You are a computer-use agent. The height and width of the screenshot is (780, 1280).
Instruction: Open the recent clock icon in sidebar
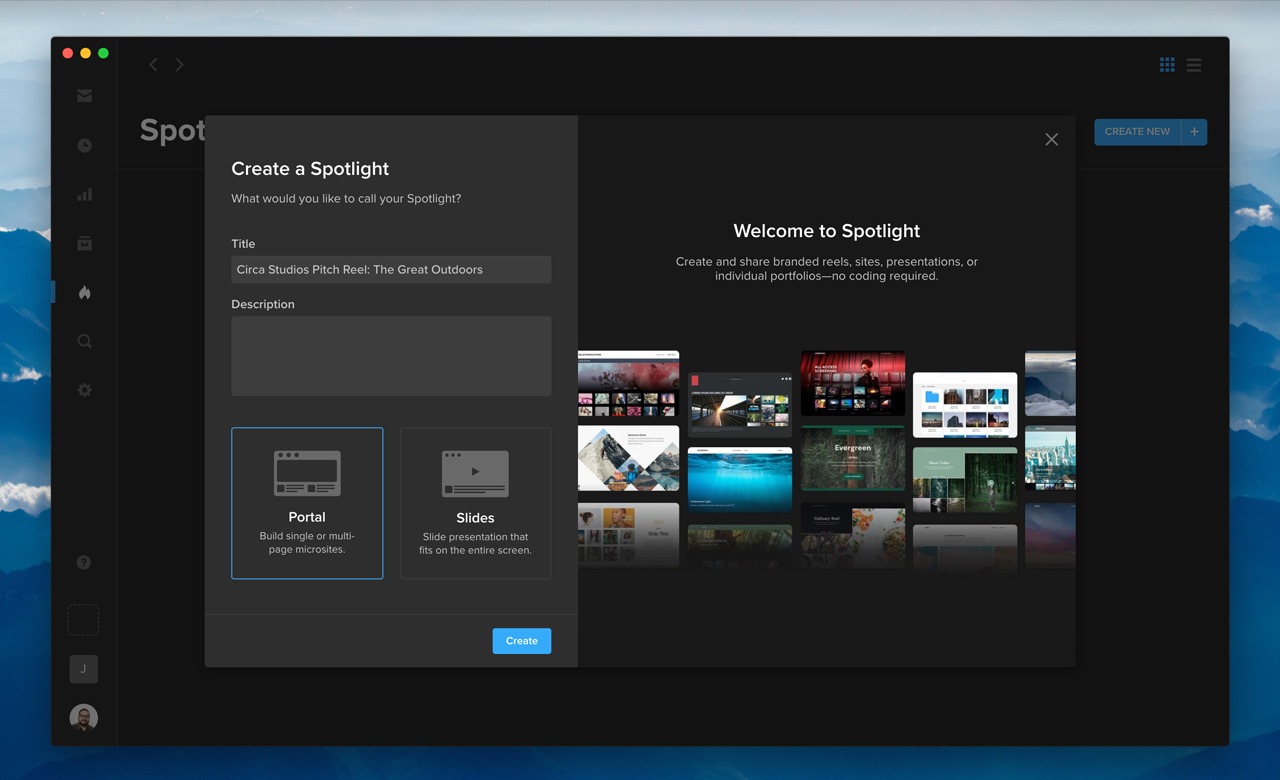point(84,145)
